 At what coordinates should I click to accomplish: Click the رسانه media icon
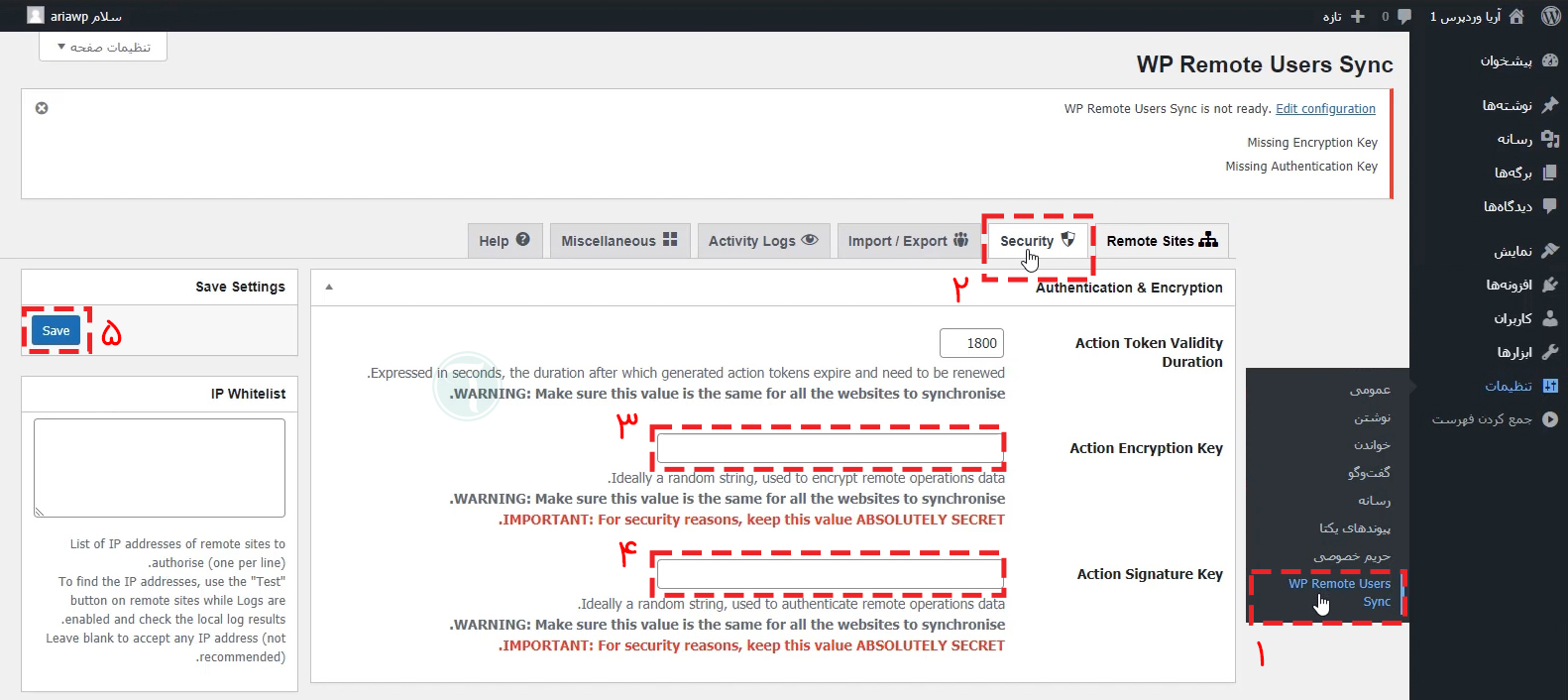pos(1550,139)
